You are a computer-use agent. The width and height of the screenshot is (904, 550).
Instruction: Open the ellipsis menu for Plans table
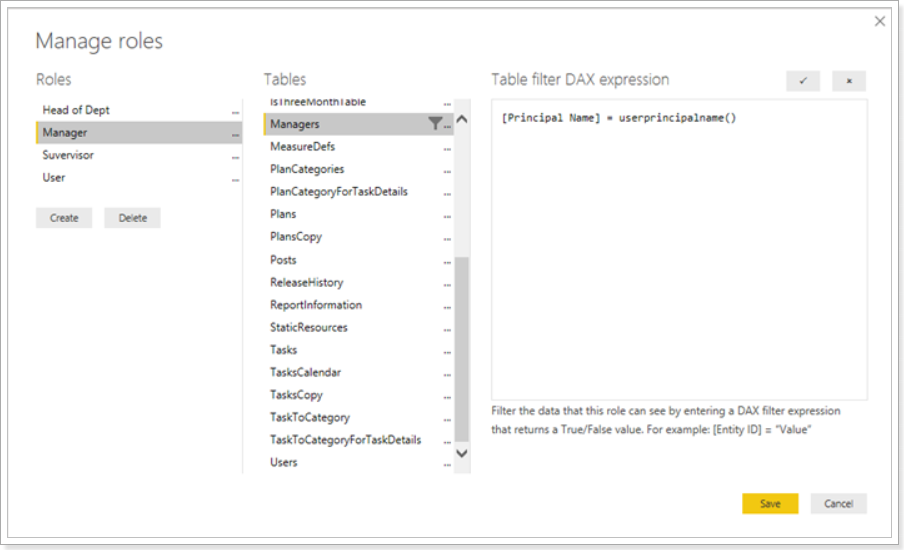point(447,217)
